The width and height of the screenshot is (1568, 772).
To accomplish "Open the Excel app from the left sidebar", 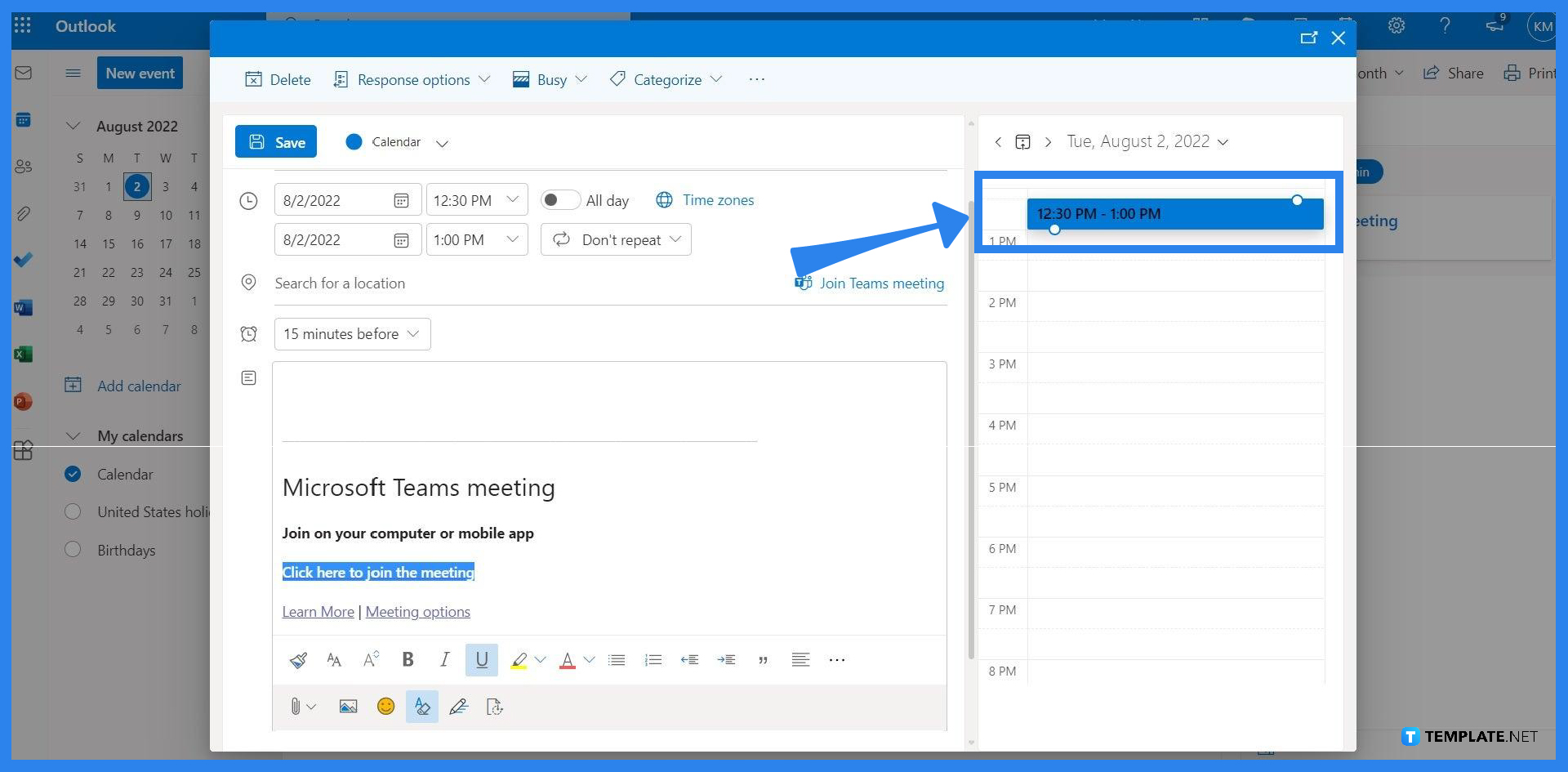I will coord(24,354).
